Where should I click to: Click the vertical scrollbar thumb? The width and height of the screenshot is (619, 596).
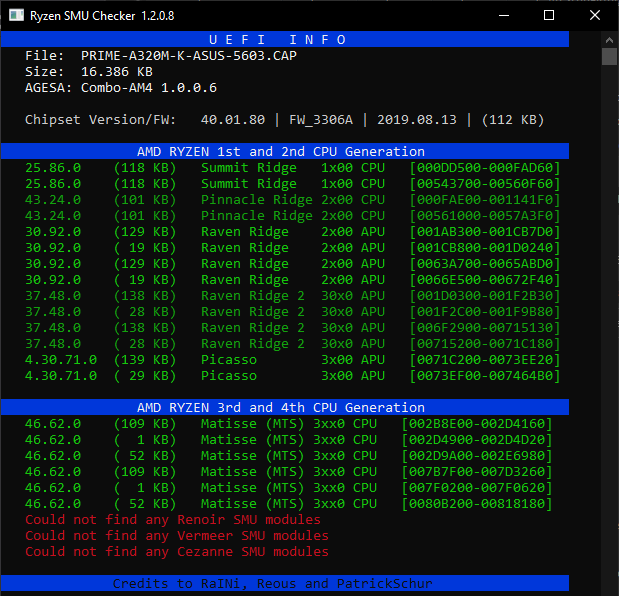coord(609,56)
